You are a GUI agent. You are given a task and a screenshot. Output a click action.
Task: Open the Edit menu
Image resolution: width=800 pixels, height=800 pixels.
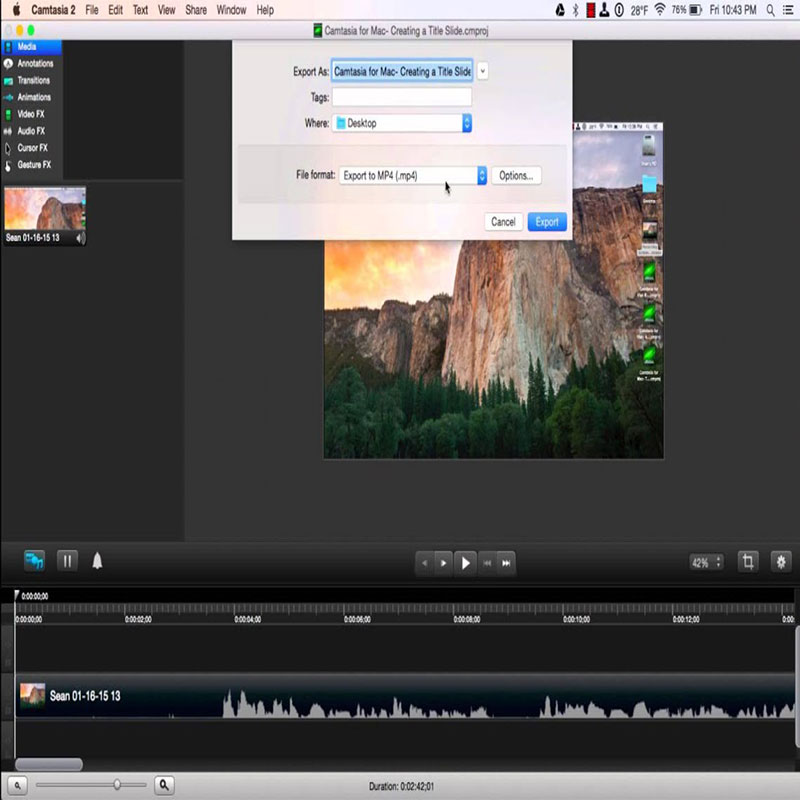pyautogui.click(x=115, y=10)
